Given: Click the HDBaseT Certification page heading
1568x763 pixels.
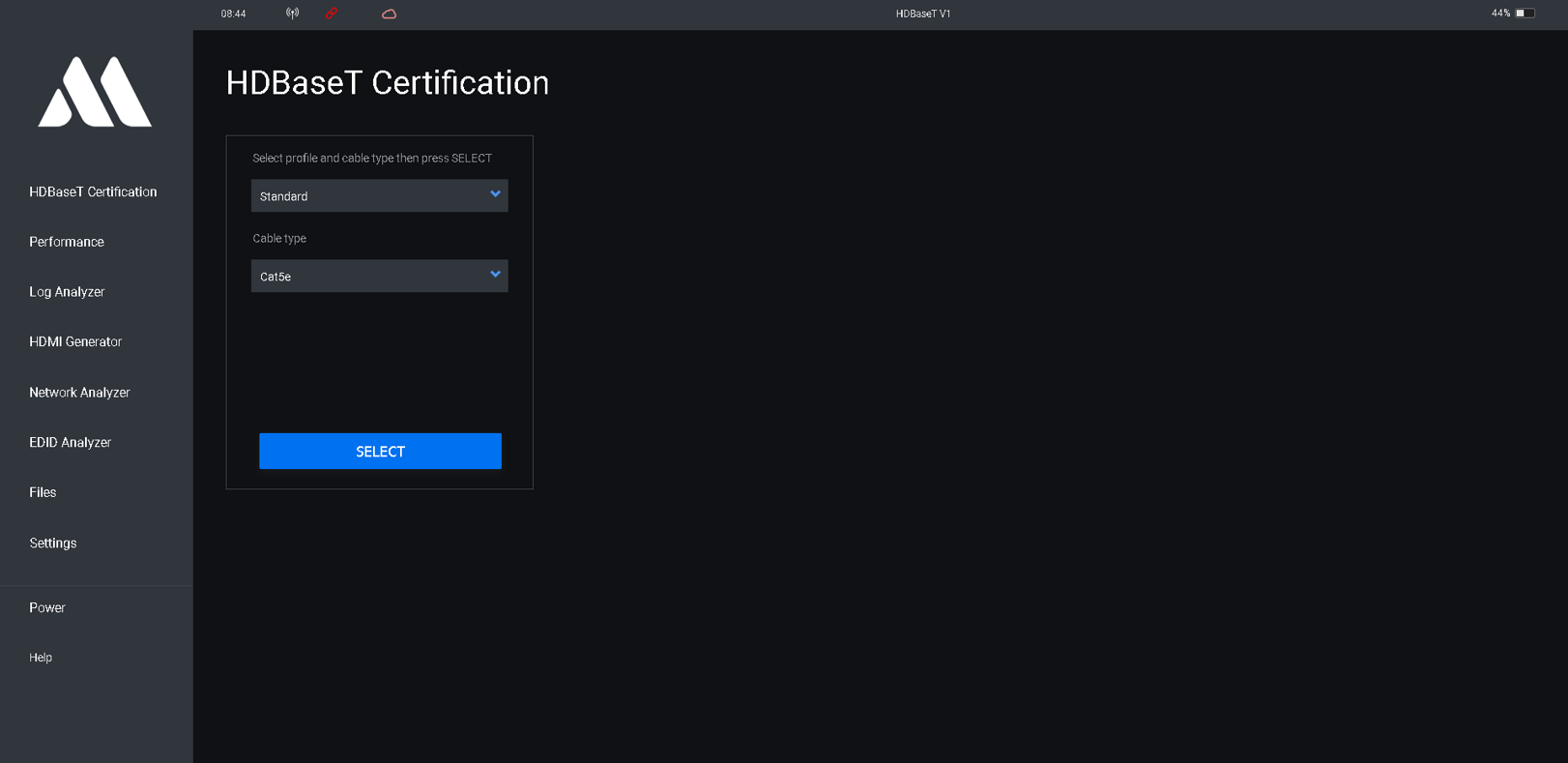Looking at the screenshot, I should (x=388, y=83).
